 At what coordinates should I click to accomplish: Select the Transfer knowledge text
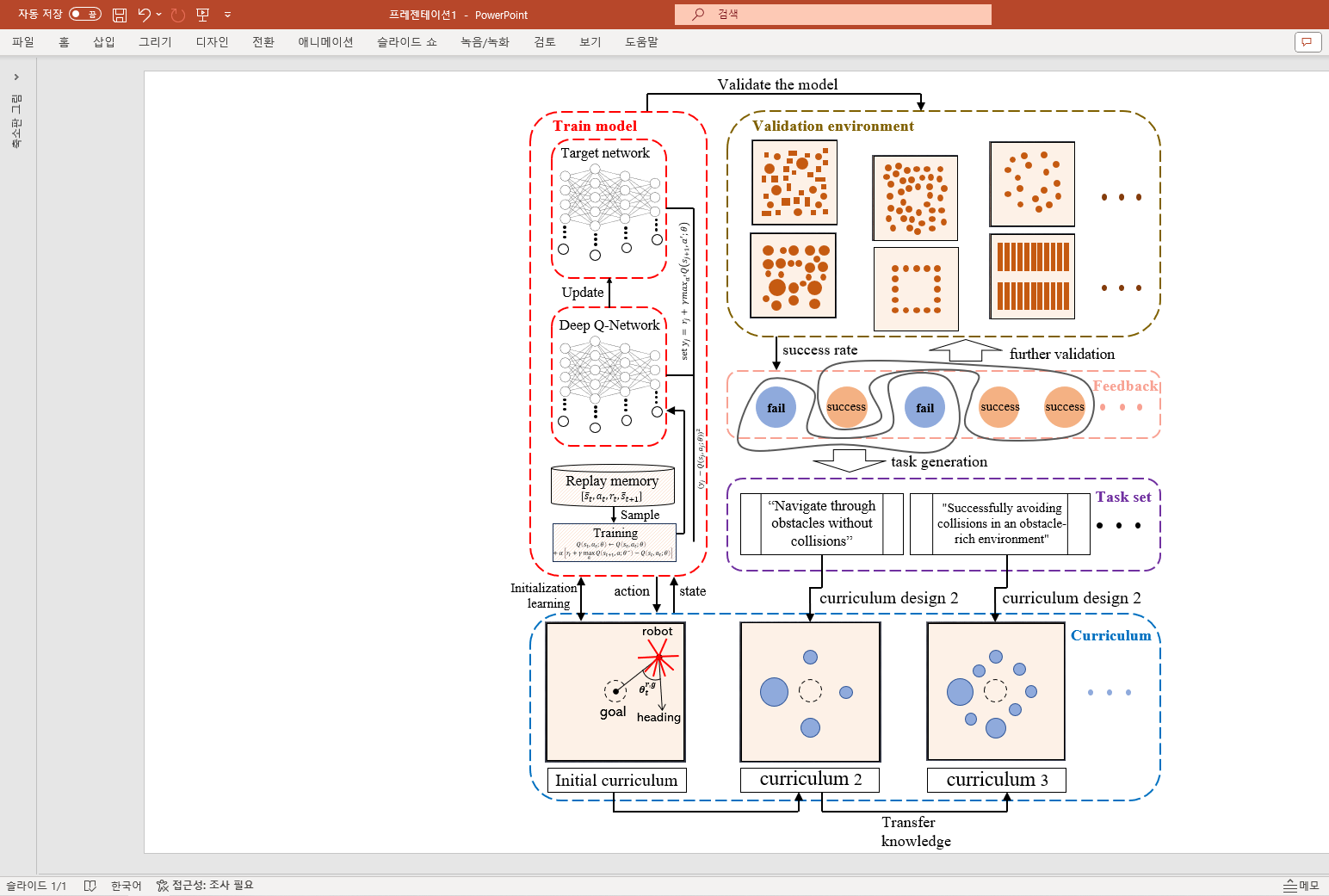[916, 831]
